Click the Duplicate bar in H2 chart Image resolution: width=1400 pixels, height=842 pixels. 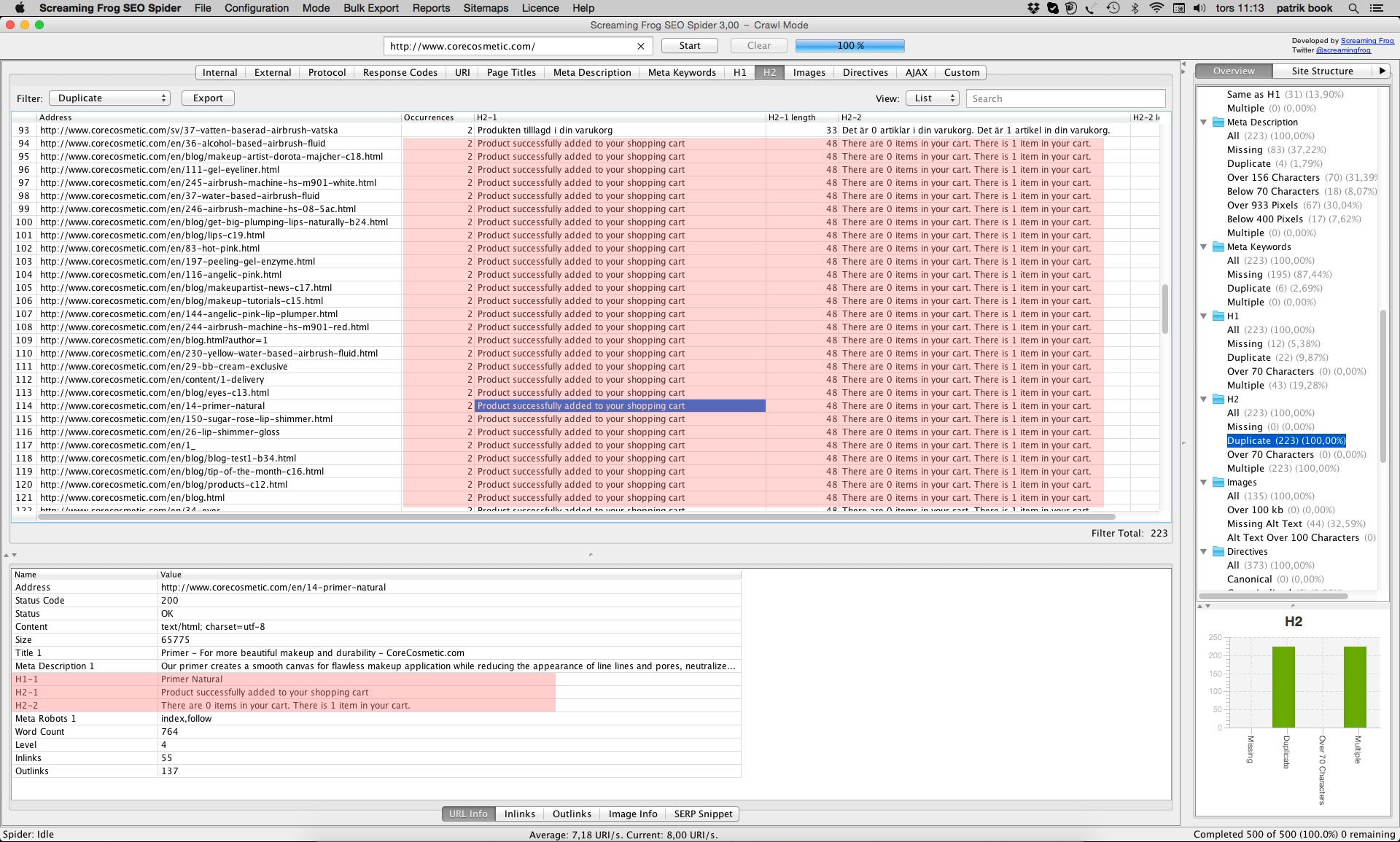coord(1284,687)
